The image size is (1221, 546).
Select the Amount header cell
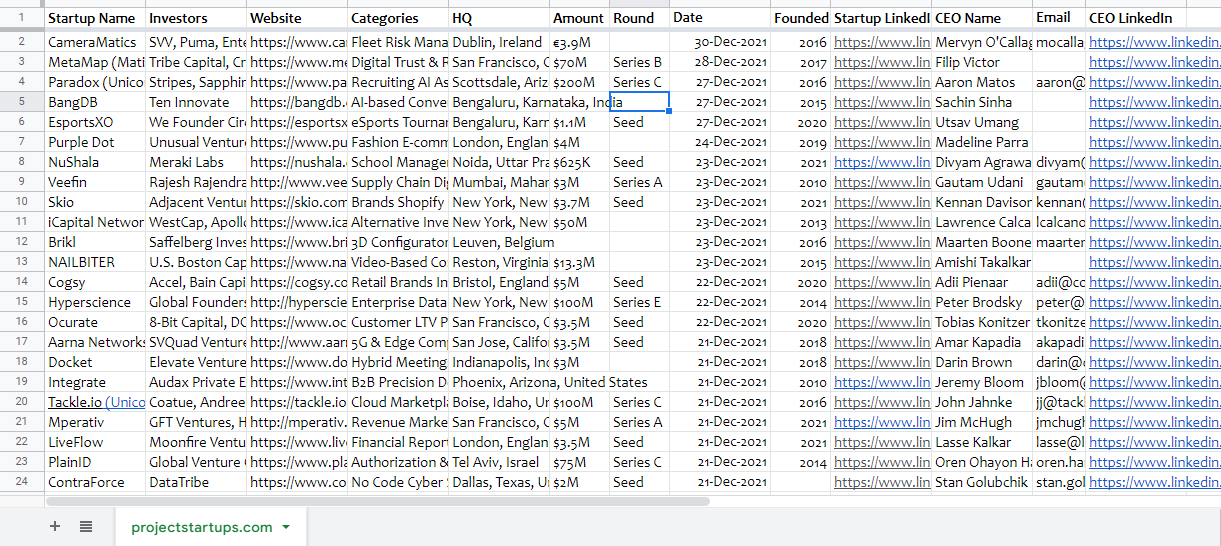tap(579, 18)
